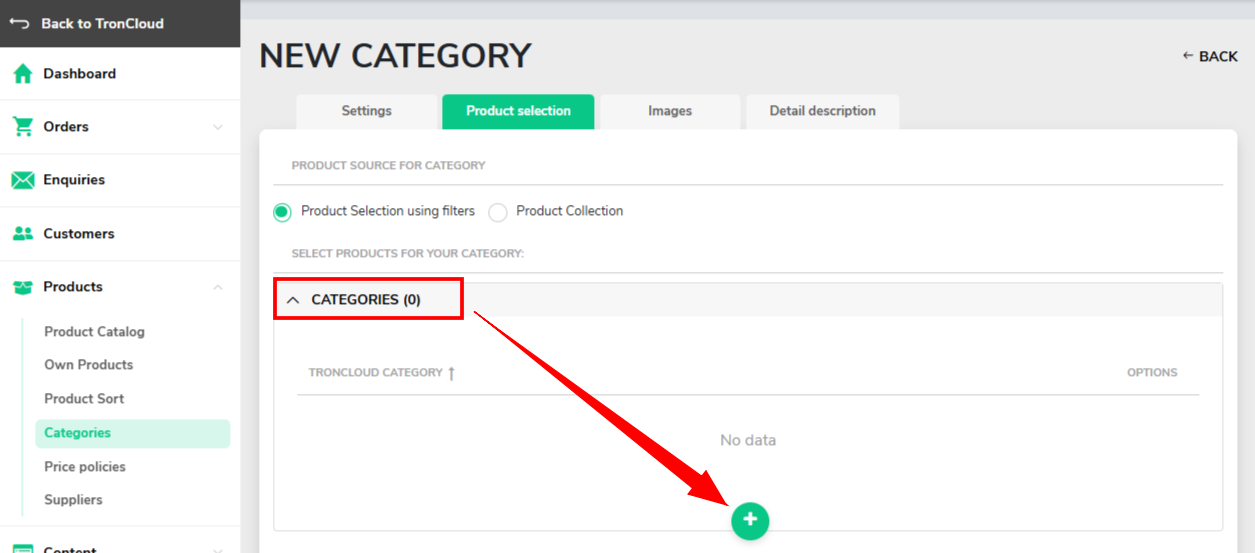
Task: Go back using the BACK link
Action: [x=1210, y=56]
